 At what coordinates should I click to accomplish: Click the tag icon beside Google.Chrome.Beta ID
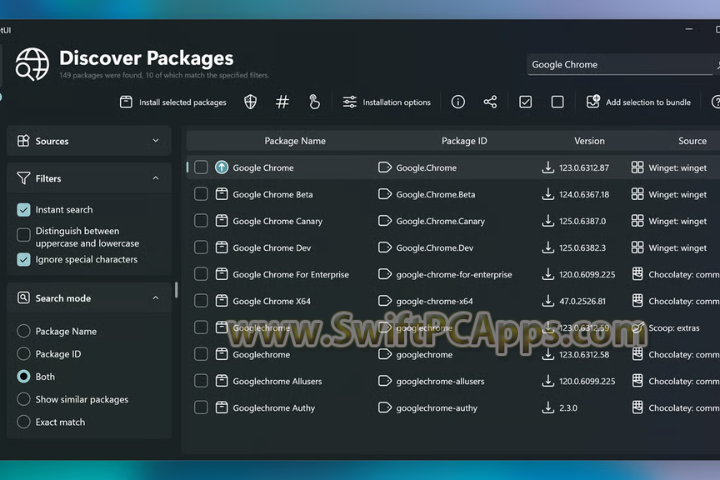tap(384, 194)
